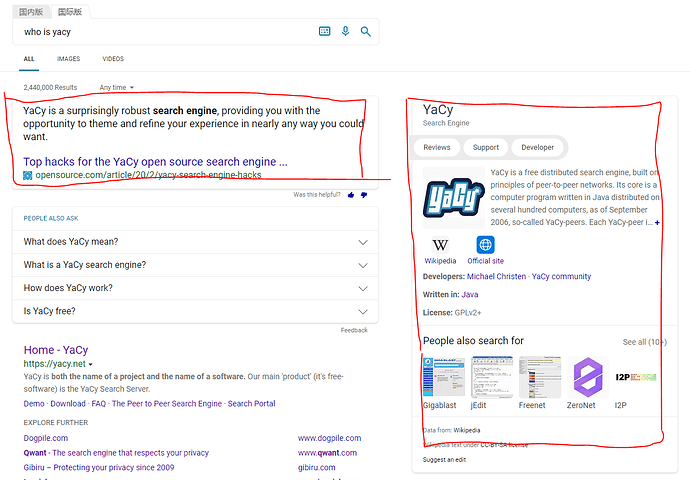Open the jEdit thumbnail
Image resolution: width=690 pixels, height=480 pixels.
tap(492, 377)
